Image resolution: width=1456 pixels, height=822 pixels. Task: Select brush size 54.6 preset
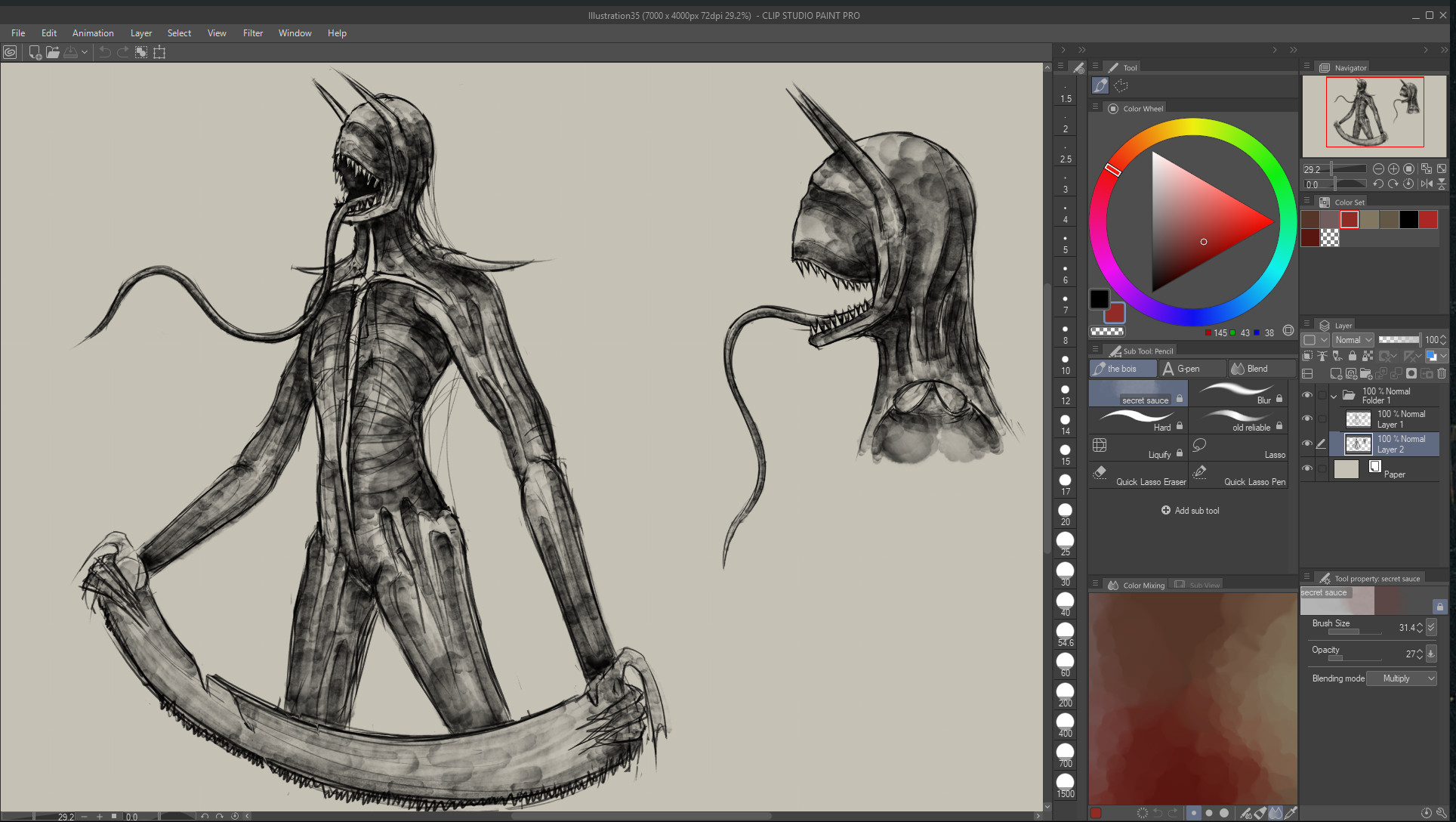pyautogui.click(x=1066, y=635)
